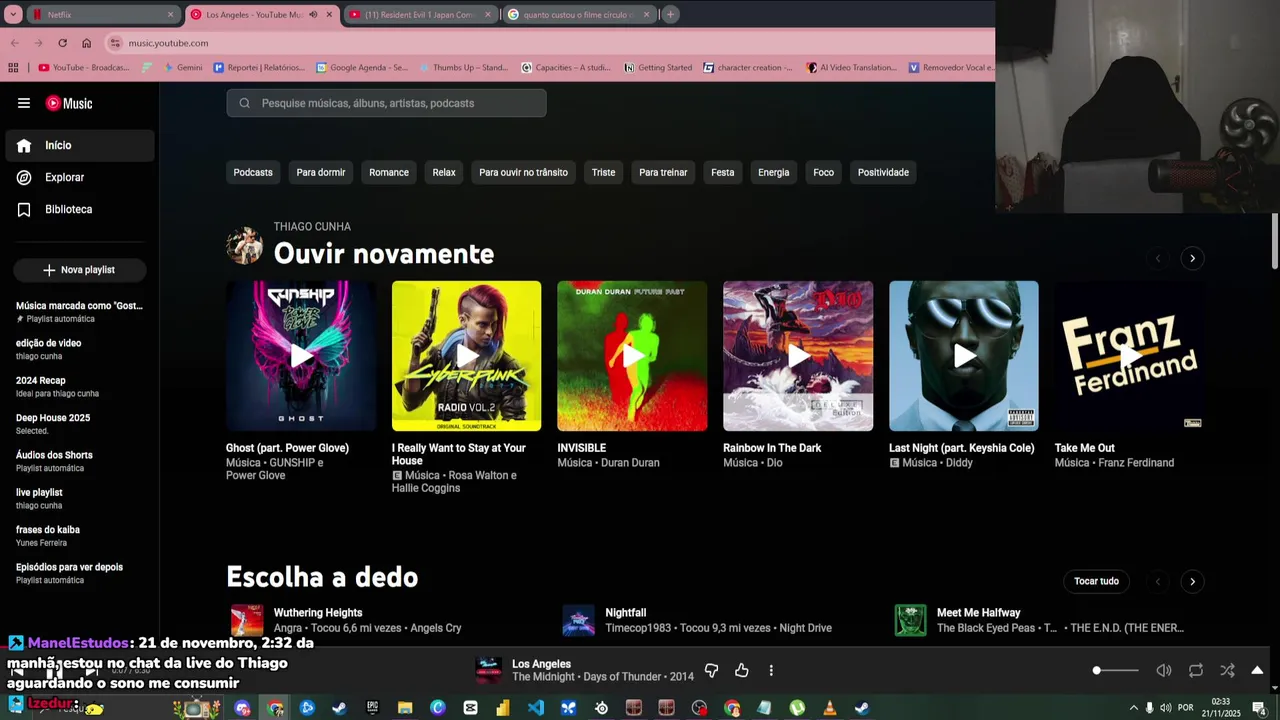
Task: Reload the page
Action: [62, 43]
